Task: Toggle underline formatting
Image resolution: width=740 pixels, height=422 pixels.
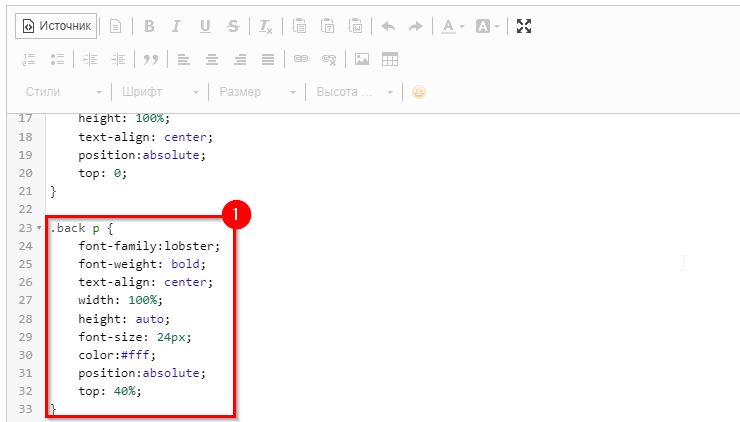Action: pyautogui.click(x=205, y=26)
